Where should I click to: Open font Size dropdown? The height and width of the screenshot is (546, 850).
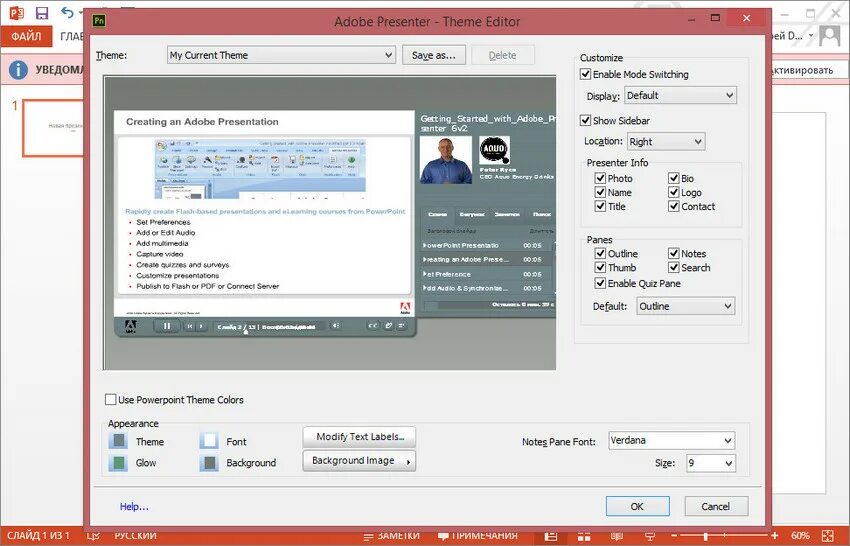710,463
